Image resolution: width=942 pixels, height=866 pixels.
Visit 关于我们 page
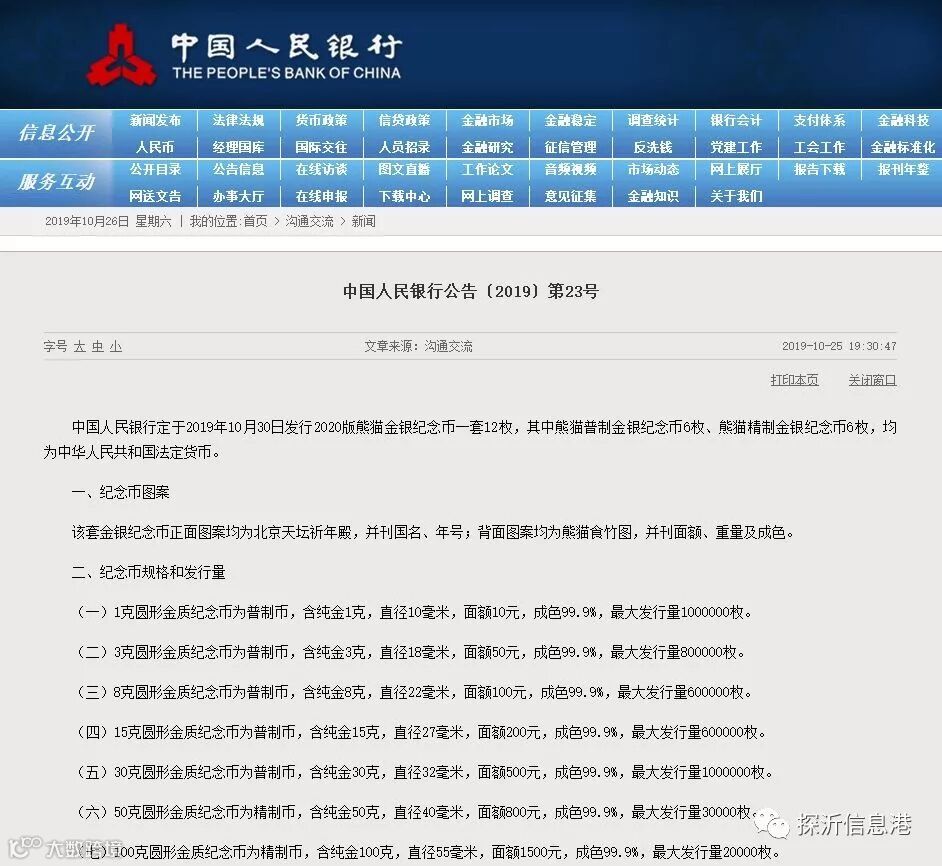736,196
